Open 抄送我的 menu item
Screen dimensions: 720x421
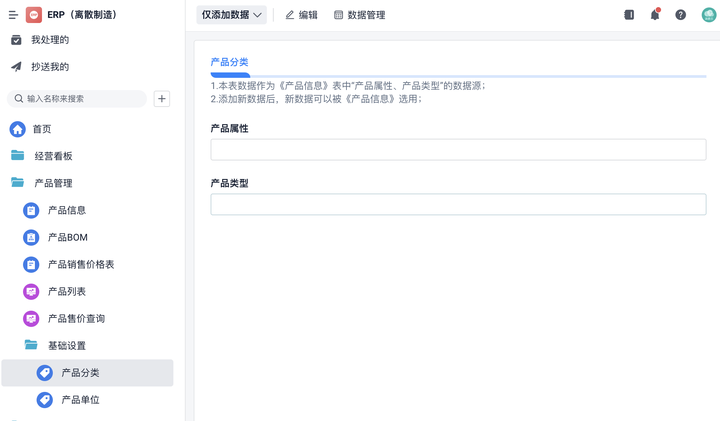coord(49,67)
